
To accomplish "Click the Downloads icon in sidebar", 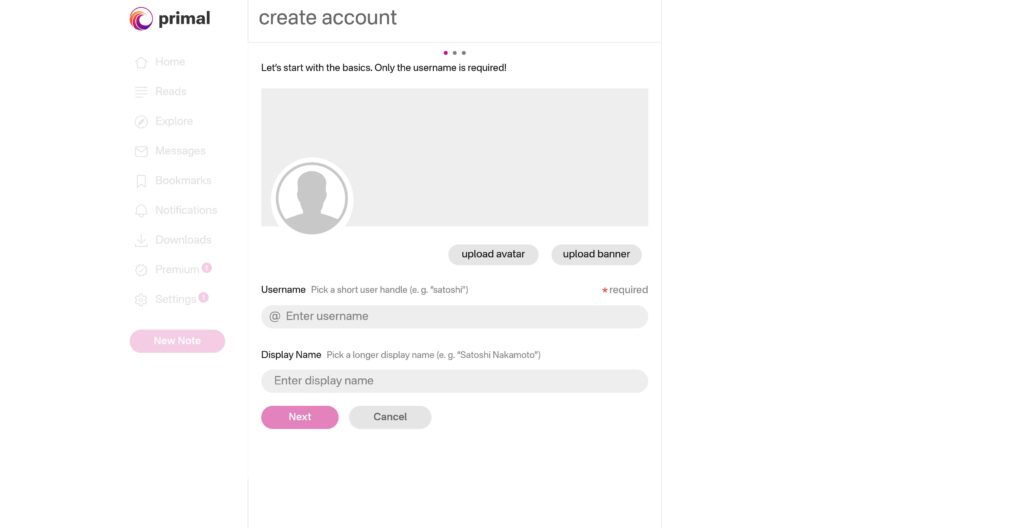I will coord(141,241).
